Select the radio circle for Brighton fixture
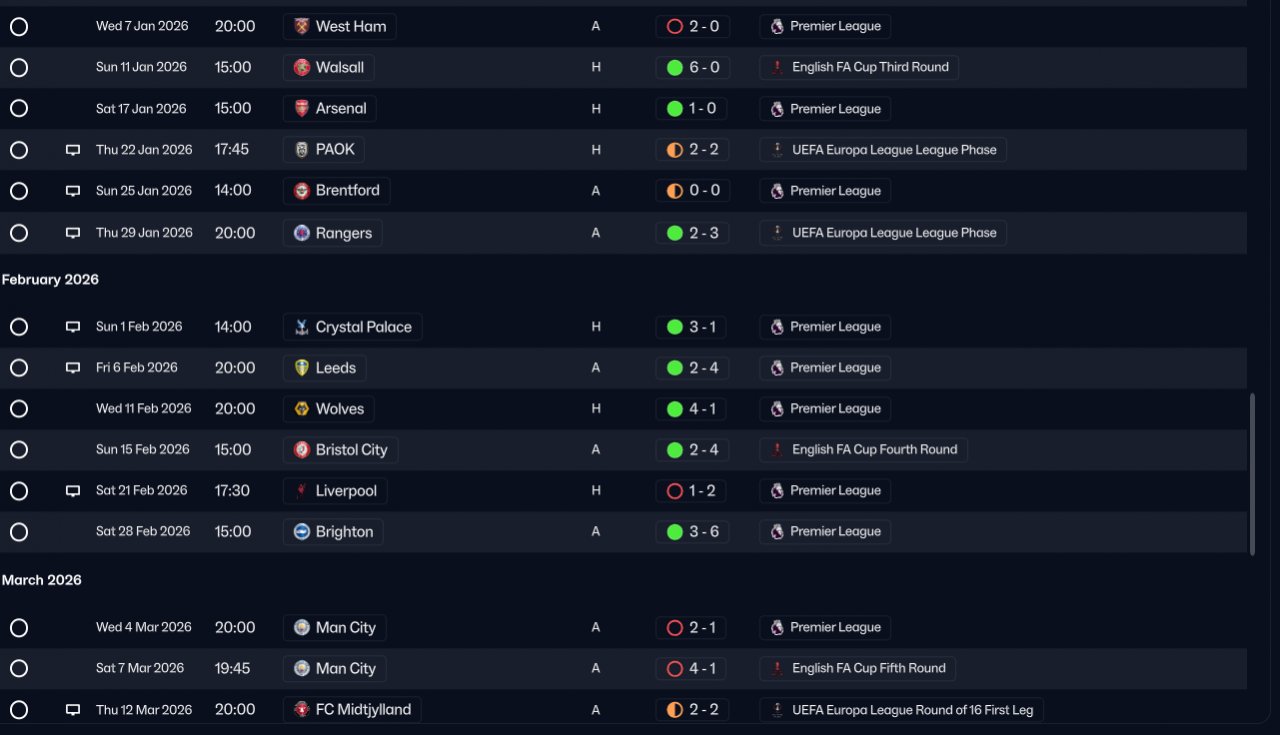 point(19,532)
